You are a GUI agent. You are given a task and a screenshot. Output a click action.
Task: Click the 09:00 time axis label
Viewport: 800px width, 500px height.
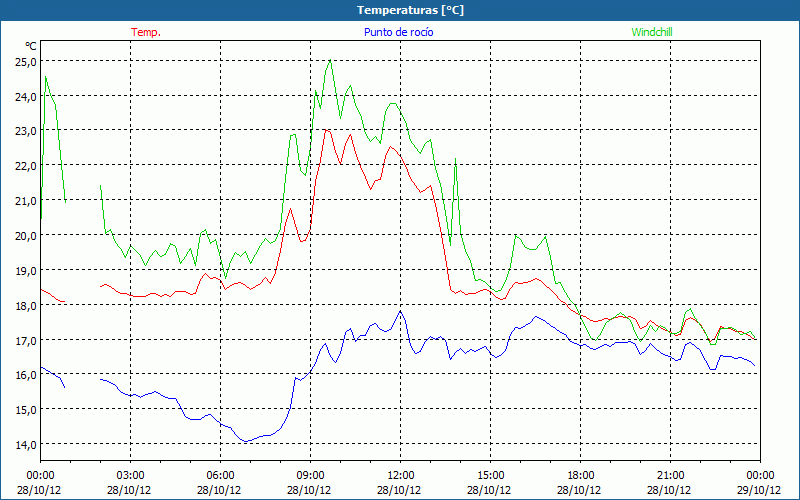point(310,475)
